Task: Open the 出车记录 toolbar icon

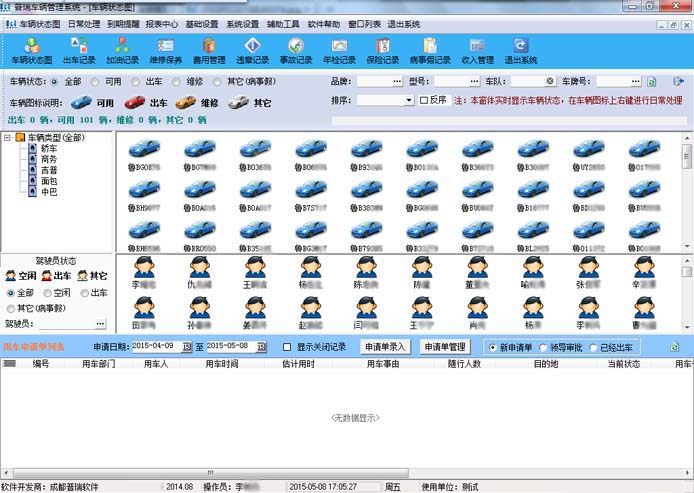Action: [x=79, y=50]
